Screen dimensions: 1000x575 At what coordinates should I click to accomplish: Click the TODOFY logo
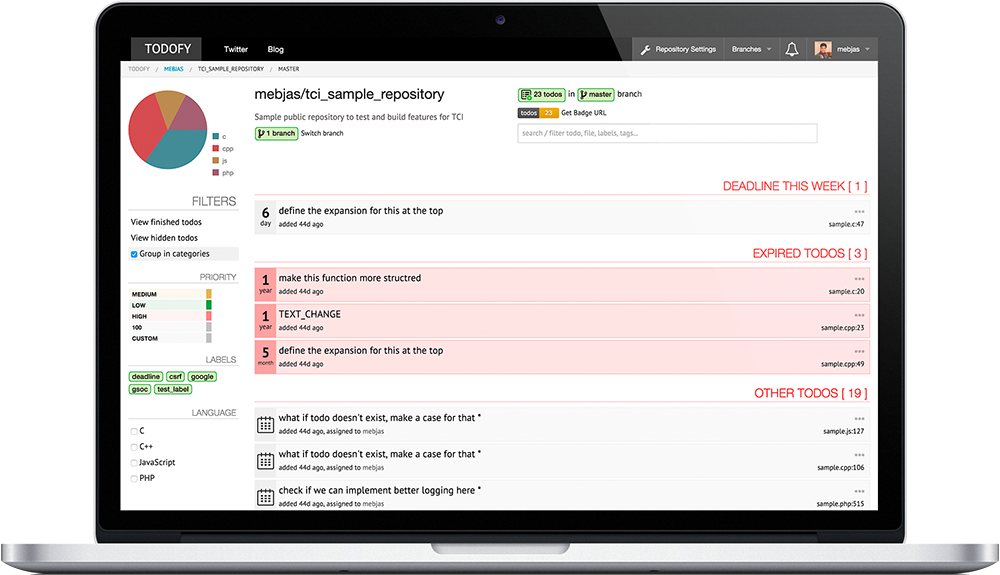pos(167,49)
